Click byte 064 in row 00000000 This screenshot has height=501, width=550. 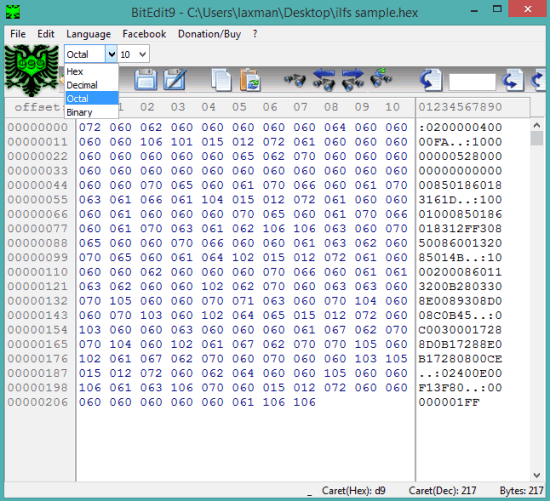pyautogui.click(x=335, y=127)
